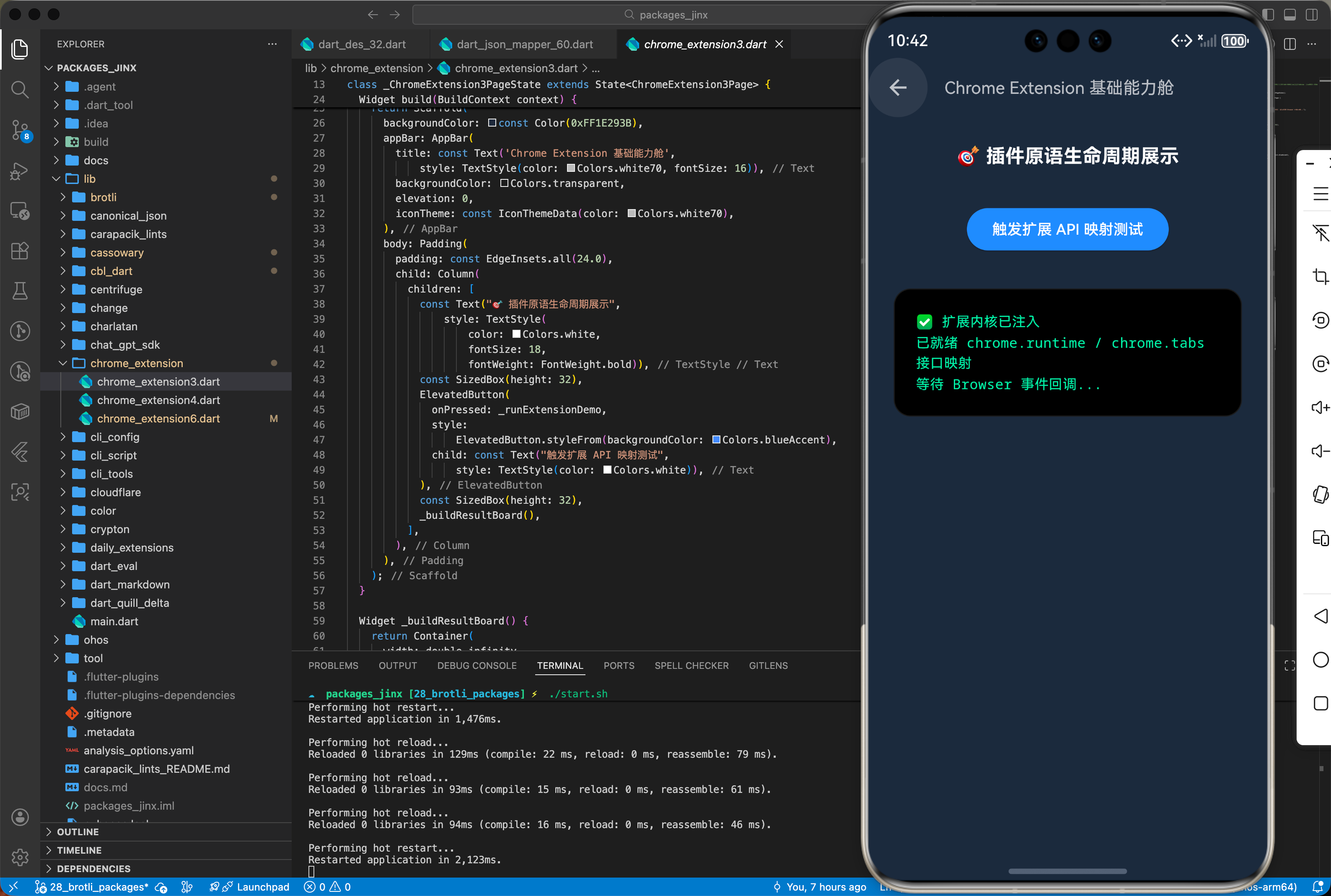The image size is (1331, 896).
Task: Tap the 触发扩展 API 映射测试 button
Action: coord(1067,229)
